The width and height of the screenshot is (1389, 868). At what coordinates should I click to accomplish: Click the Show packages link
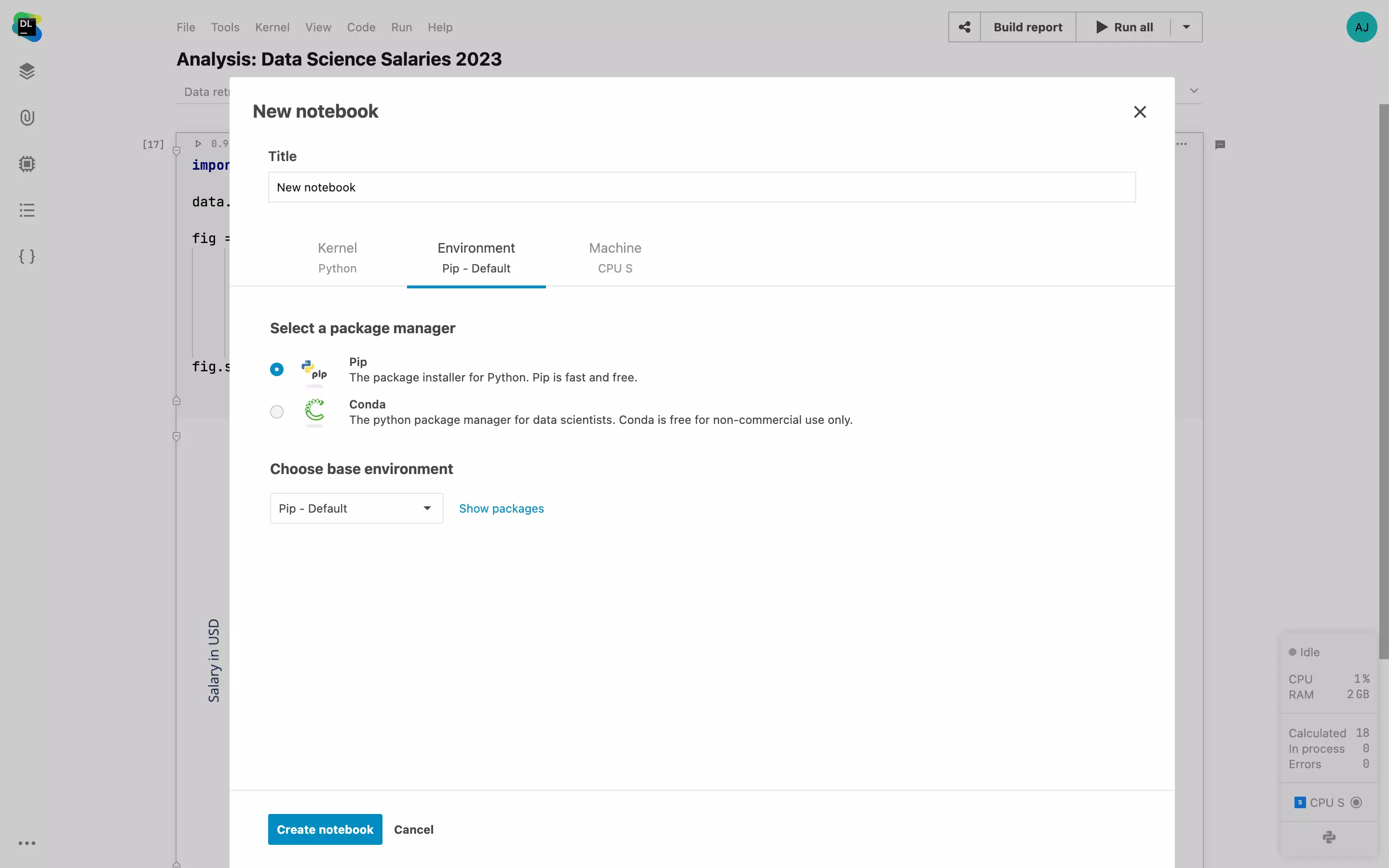click(501, 509)
